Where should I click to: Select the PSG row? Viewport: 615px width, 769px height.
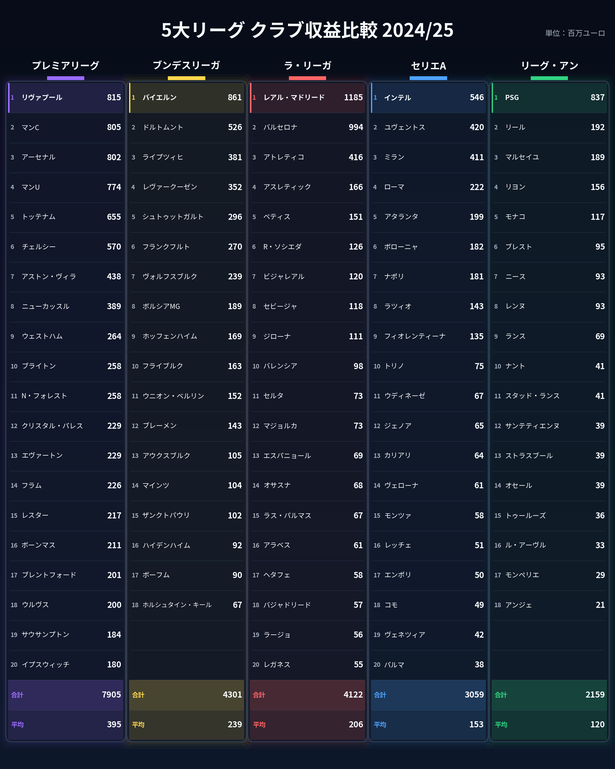pyautogui.click(x=549, y=98)
